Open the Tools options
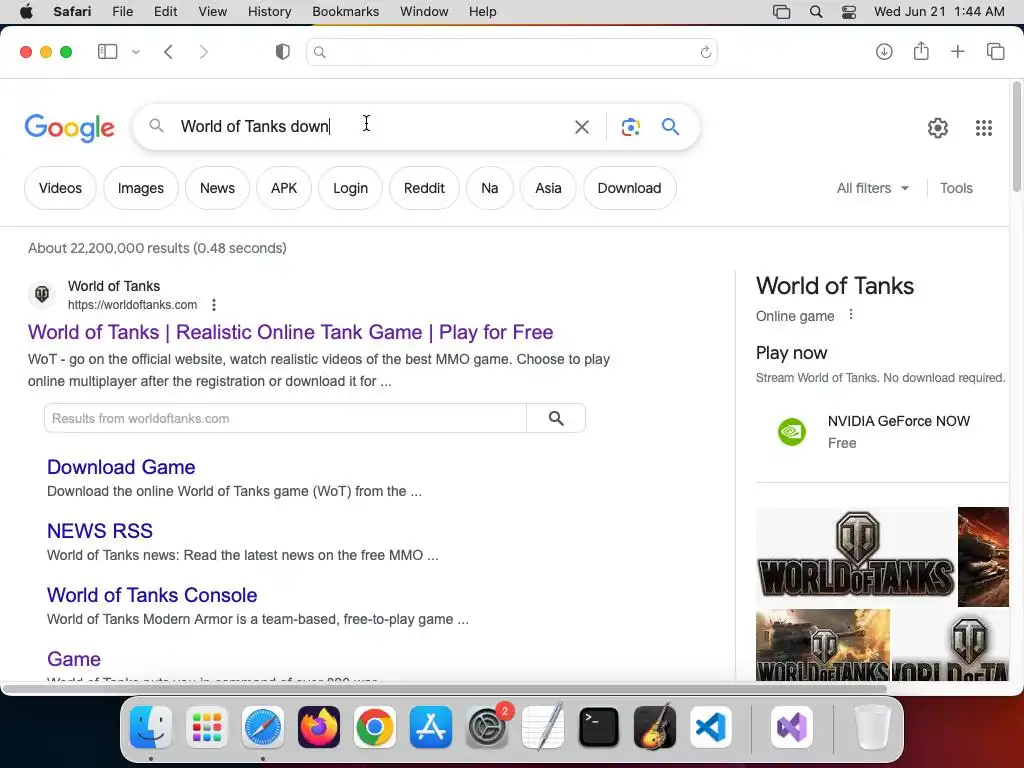This screenshot has width=1024, height=768. (956, 188)
